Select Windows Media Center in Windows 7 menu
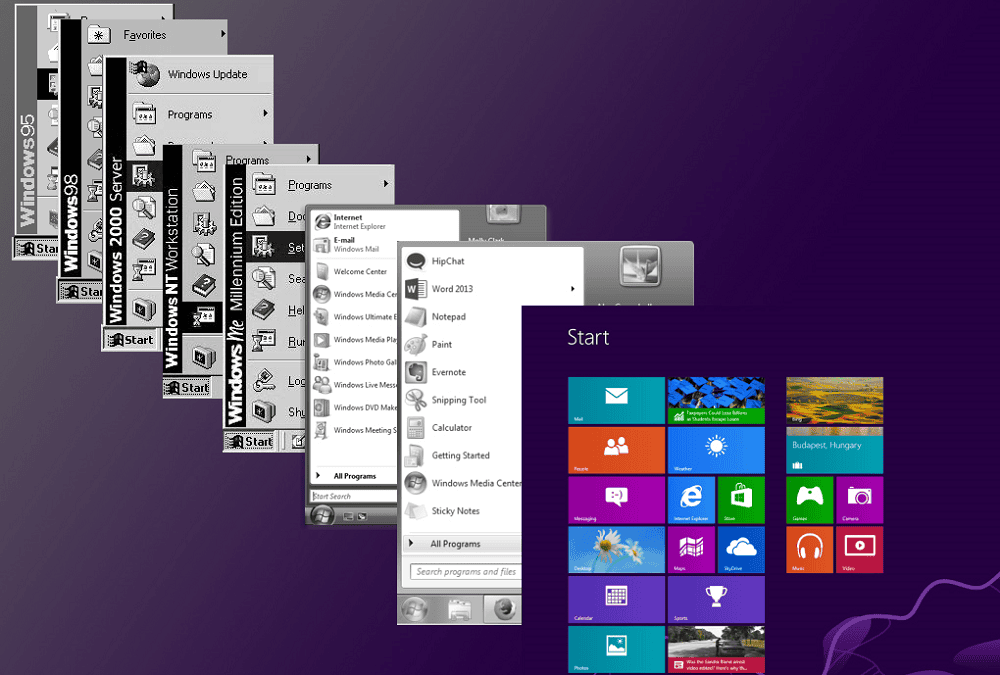1000x675 pixels. pos(464,483)
